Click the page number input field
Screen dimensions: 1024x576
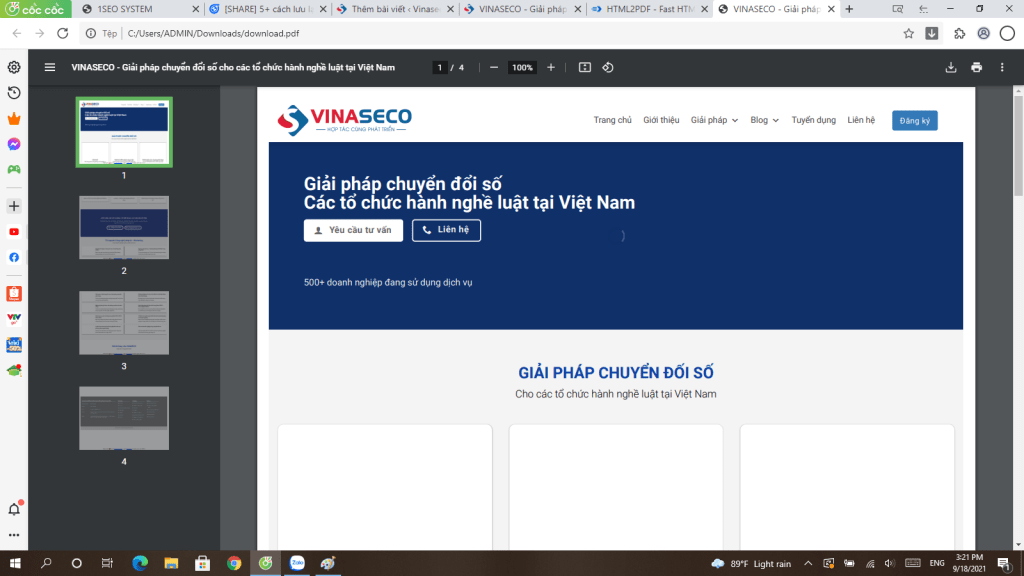(x=440, y=67)
